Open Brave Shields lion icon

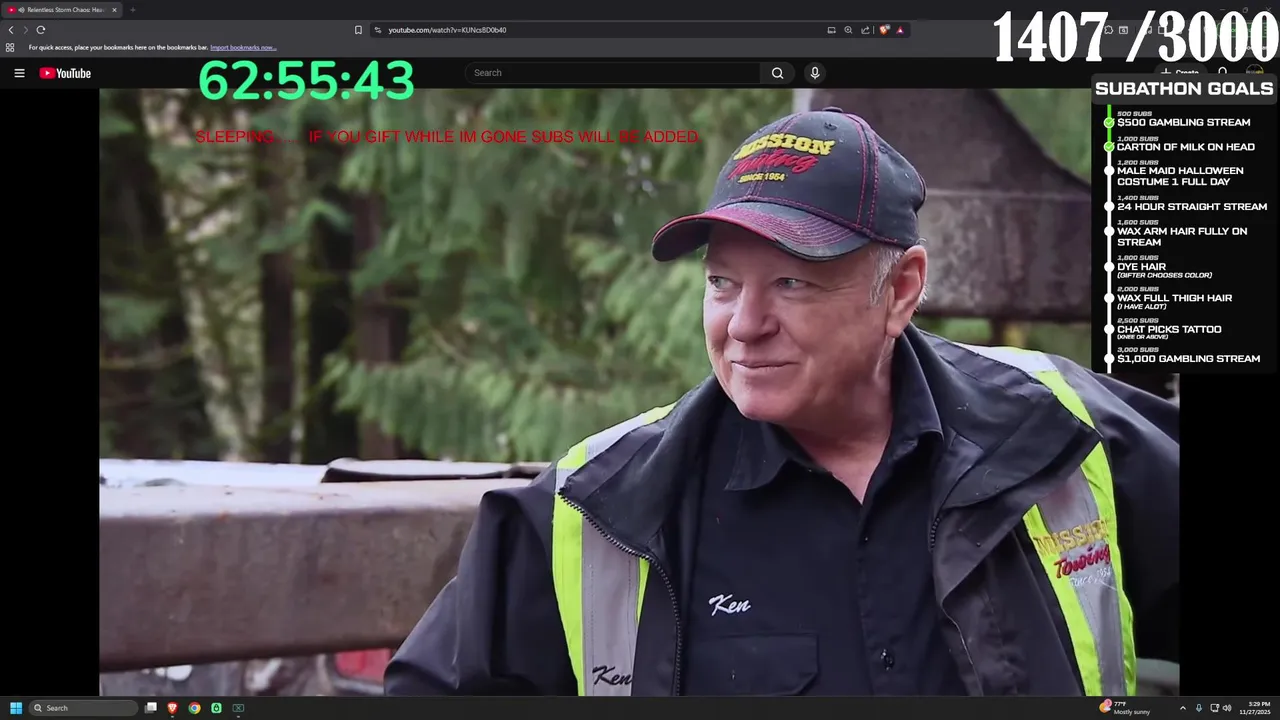point(884,30)
